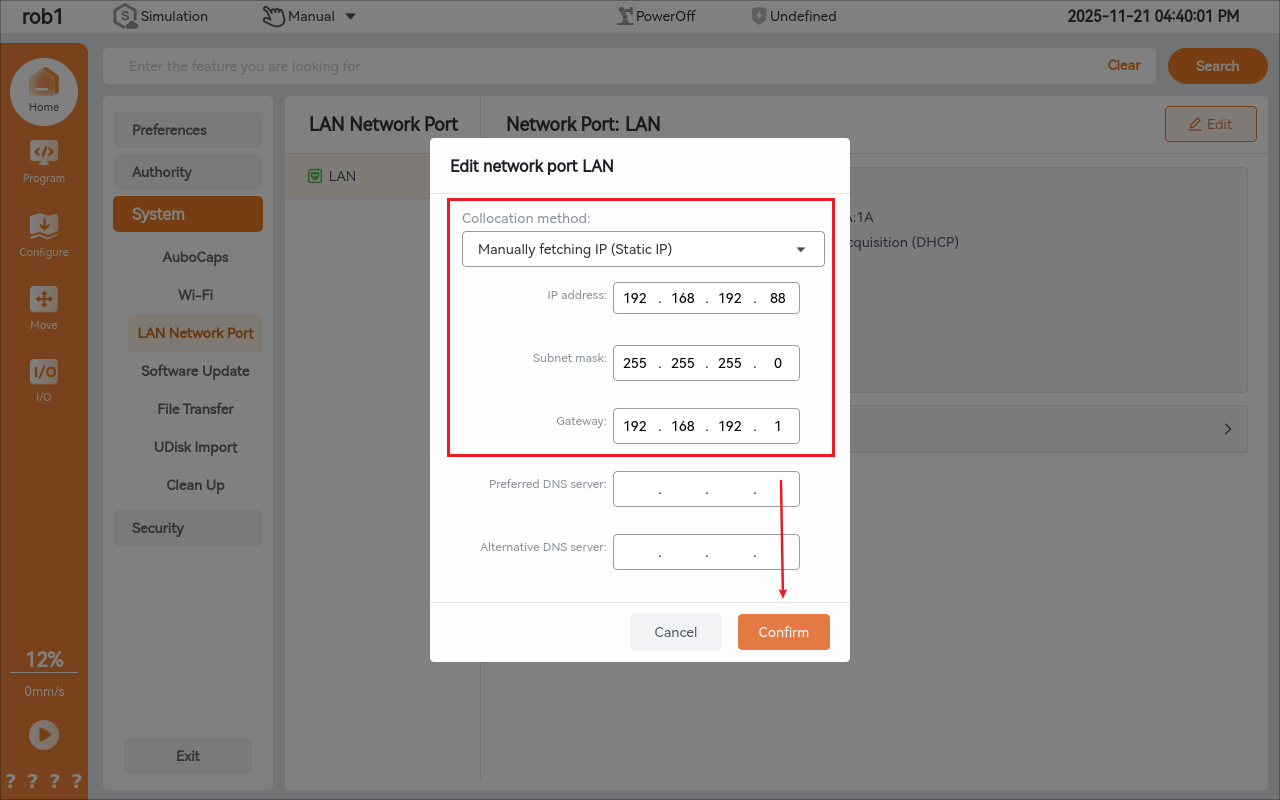
Task: Click the 12% speed indicator
Action: coord(44,660)
